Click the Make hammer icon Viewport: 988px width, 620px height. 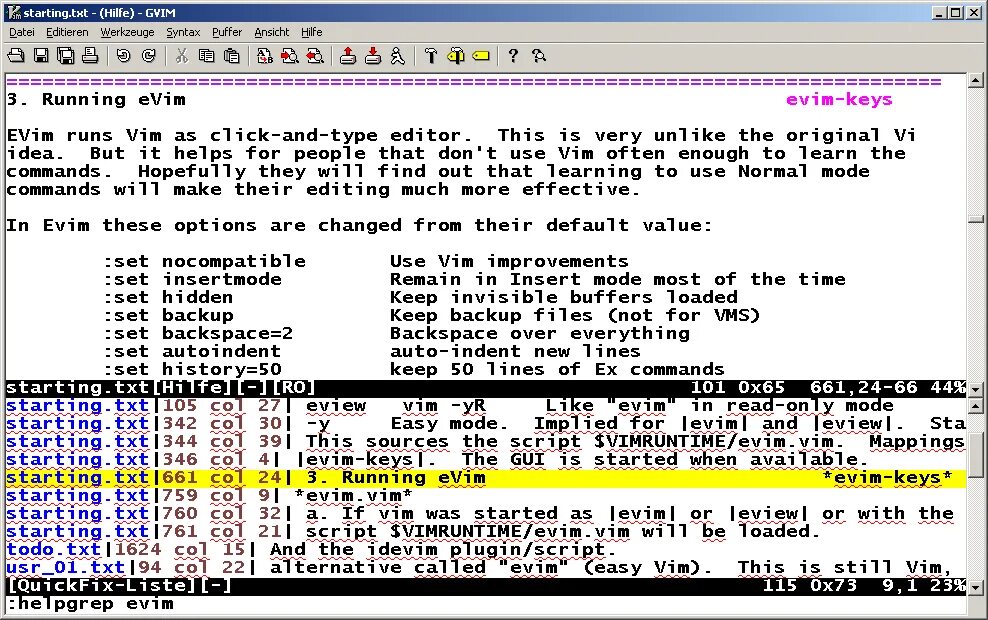430,56
